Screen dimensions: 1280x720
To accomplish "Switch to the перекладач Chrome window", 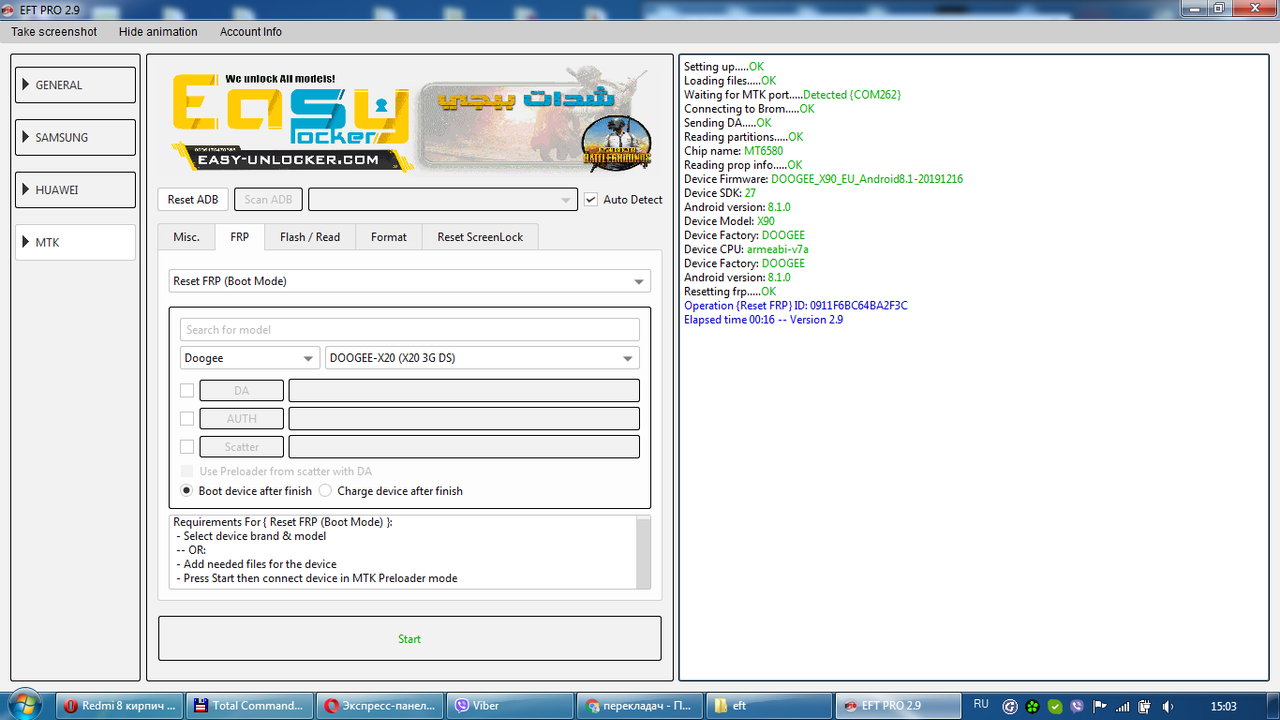I will (x=641, y=705).
